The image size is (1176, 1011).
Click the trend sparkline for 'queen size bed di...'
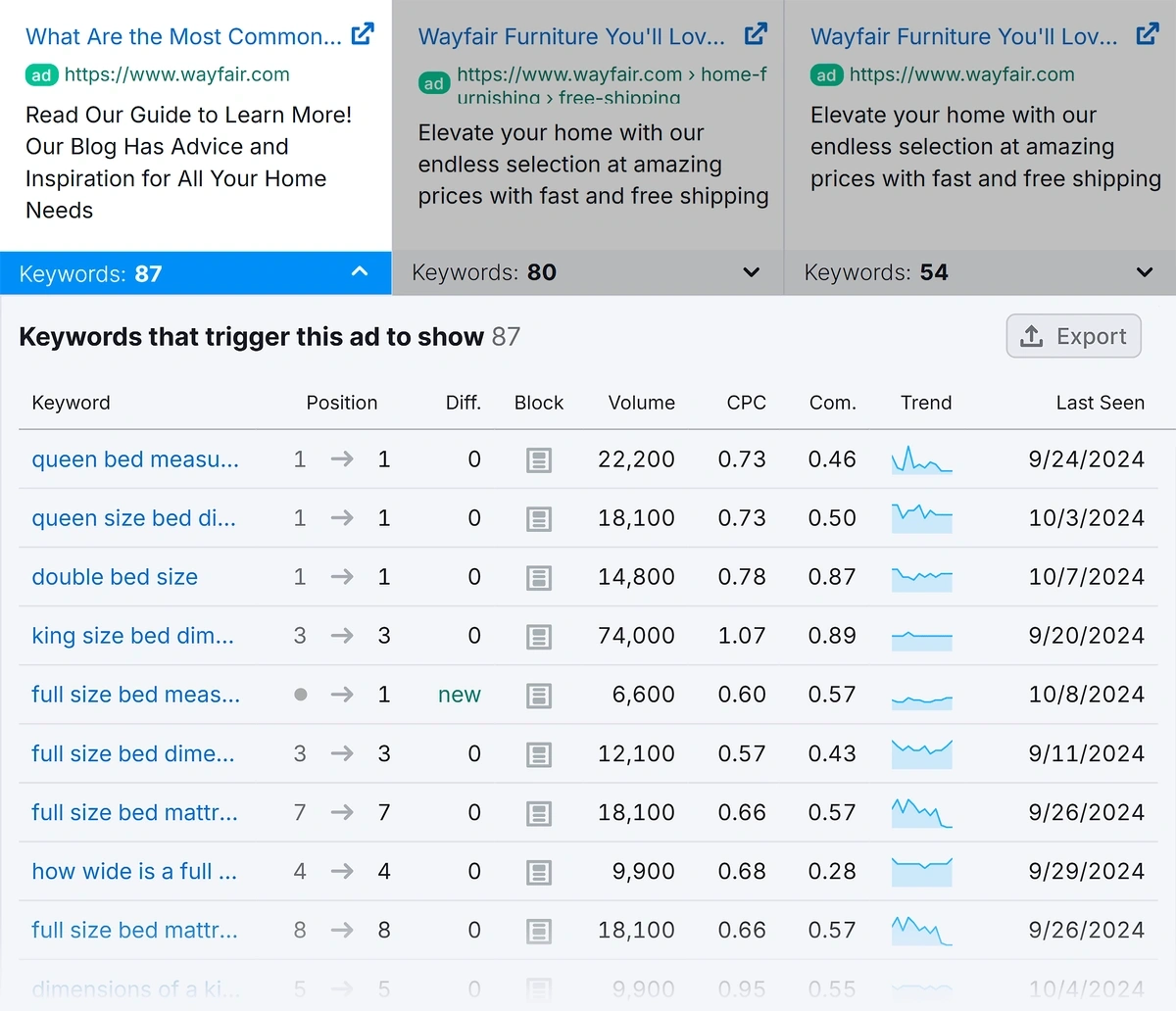pyautogui.click(x=922, y=518)
